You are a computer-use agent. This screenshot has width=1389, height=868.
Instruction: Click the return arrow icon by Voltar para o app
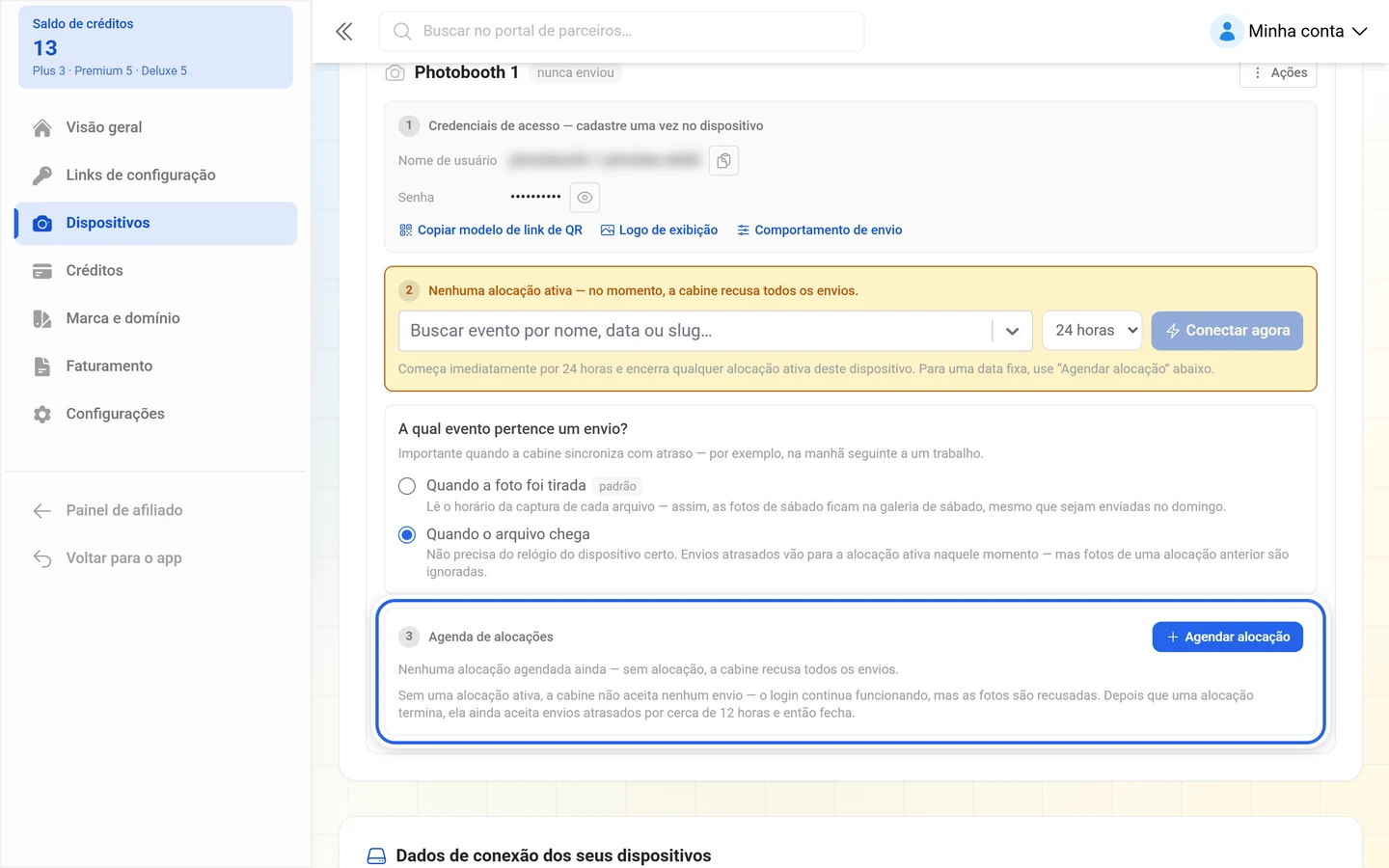(x=42, y=557)
